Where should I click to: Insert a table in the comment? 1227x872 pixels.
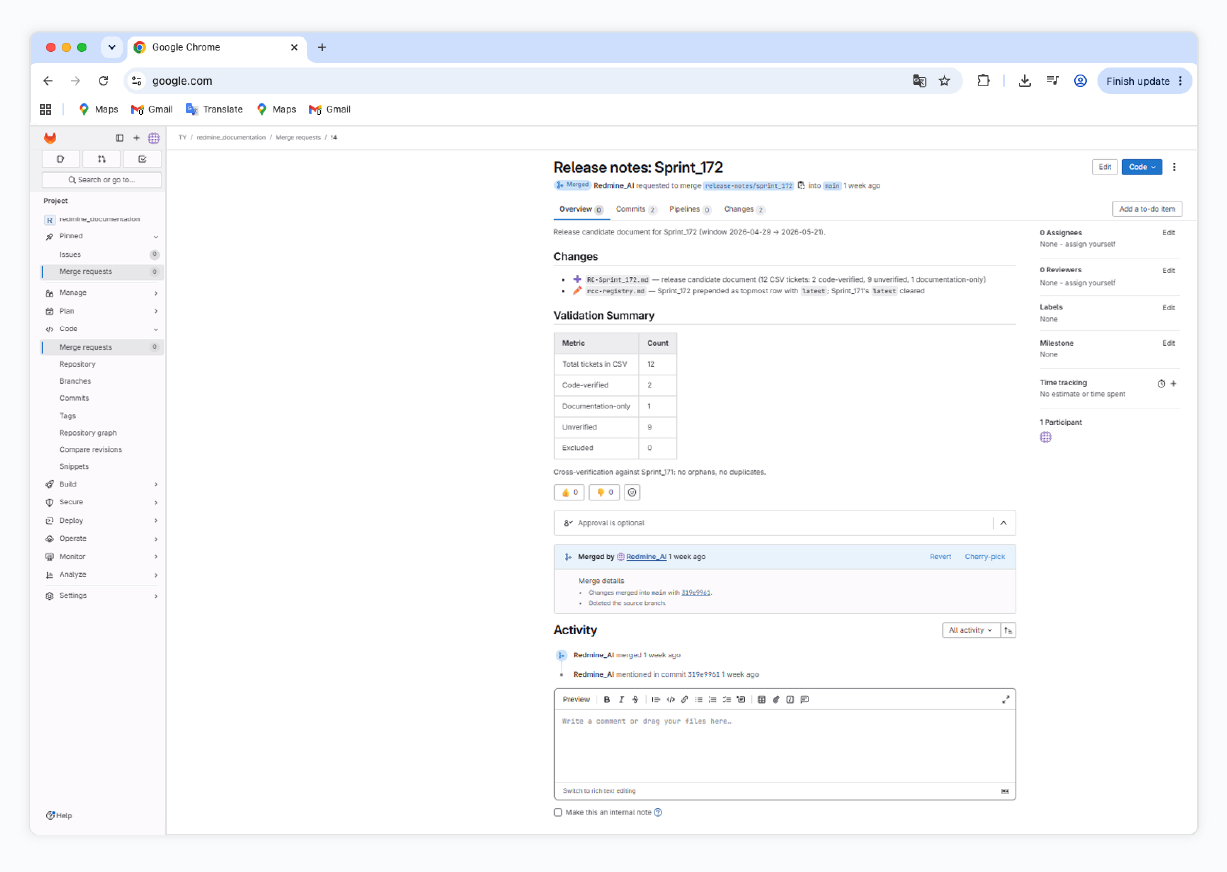(x=761, y=700)
